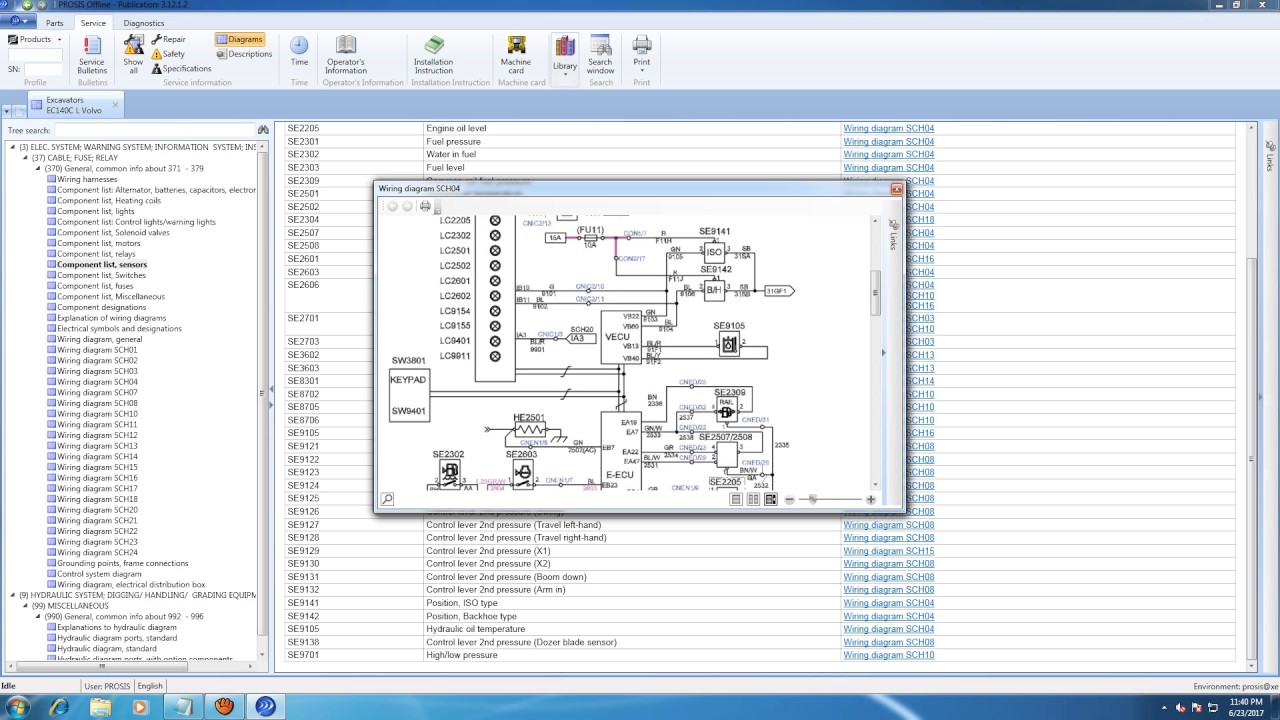Open the Machine card

[516, 55]
